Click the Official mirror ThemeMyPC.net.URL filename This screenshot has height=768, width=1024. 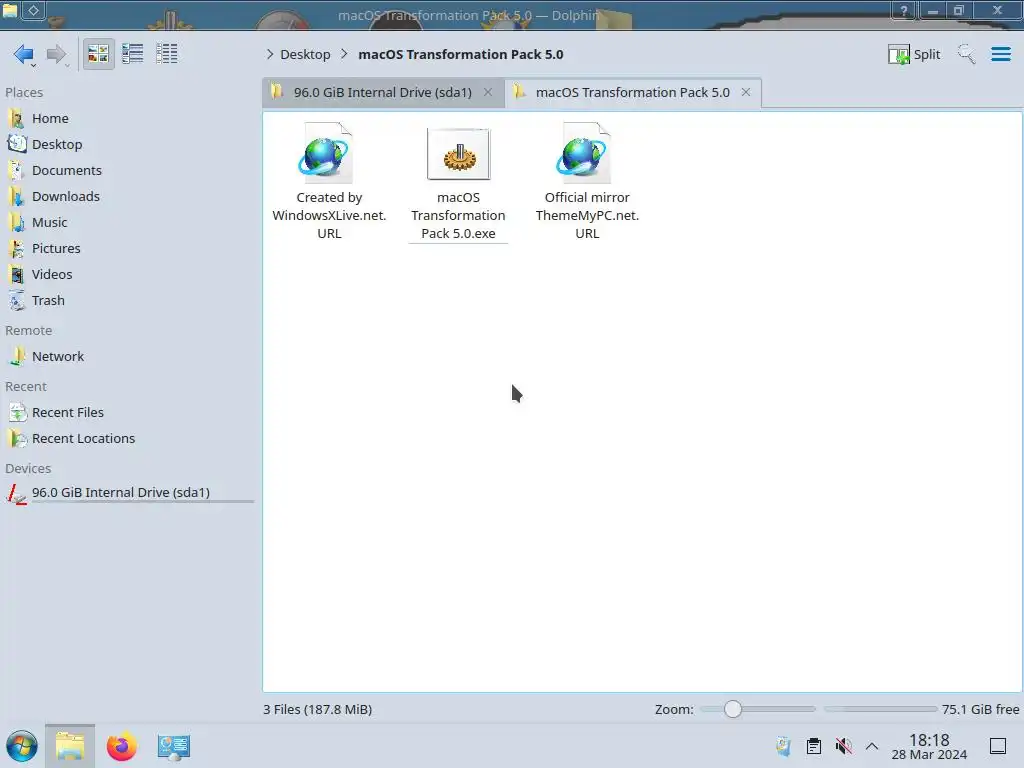(587, 216)
